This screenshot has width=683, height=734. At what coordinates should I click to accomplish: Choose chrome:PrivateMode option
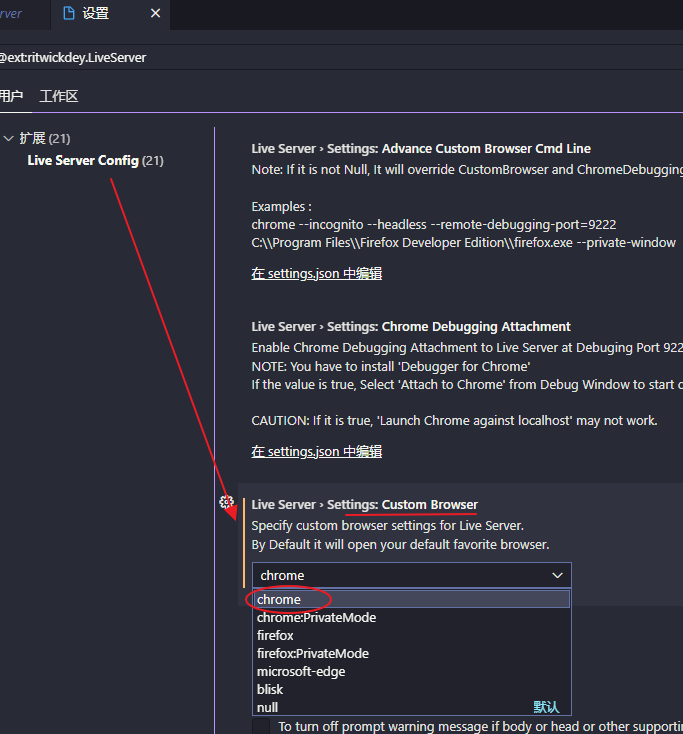click(x=316, y=617)
